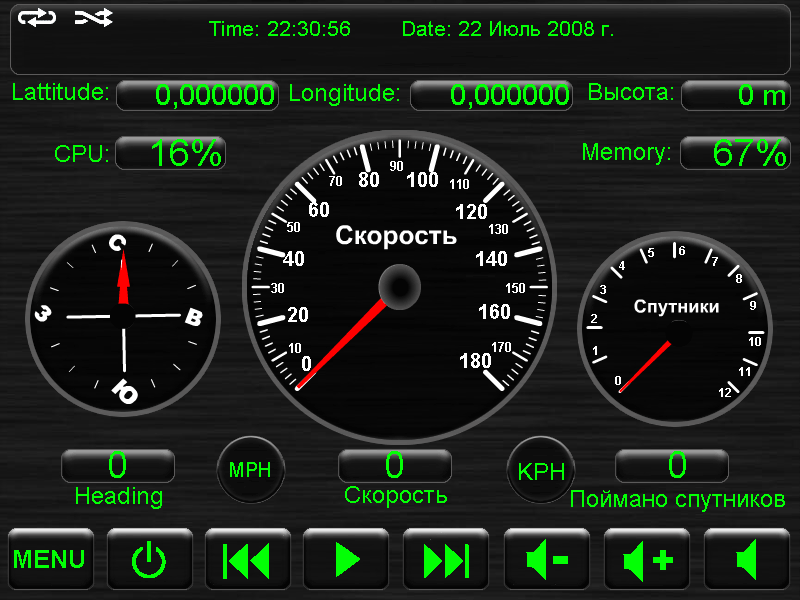
Task: Click the compass gauge
Action: (123, 316)
